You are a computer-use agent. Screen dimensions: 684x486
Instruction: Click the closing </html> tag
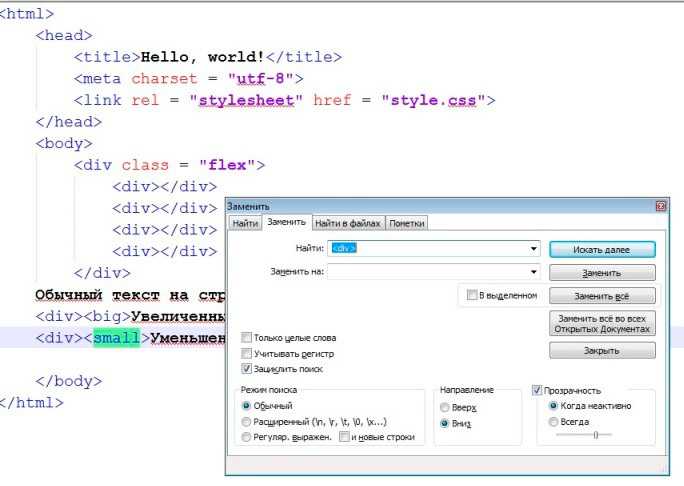[31, 402]
